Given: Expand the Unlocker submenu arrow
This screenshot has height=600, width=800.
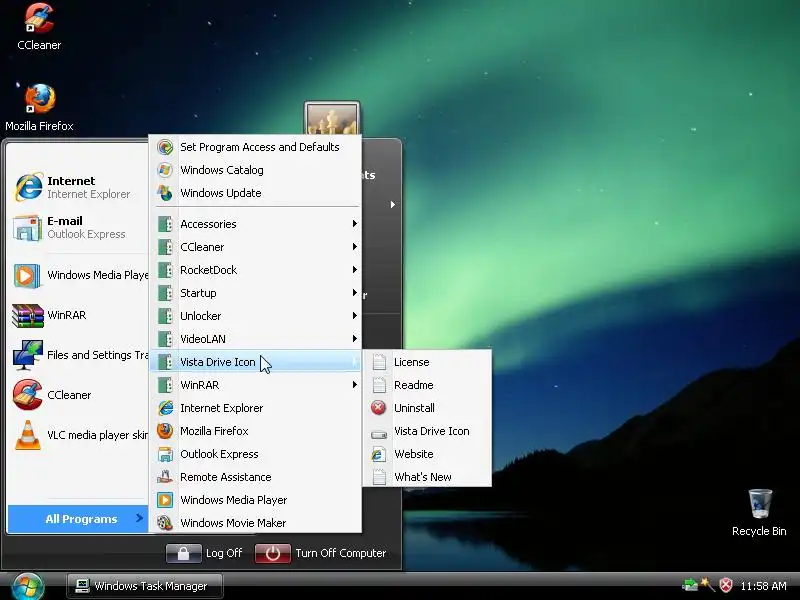Looking at the screenshot, I should tap(354, 315).
